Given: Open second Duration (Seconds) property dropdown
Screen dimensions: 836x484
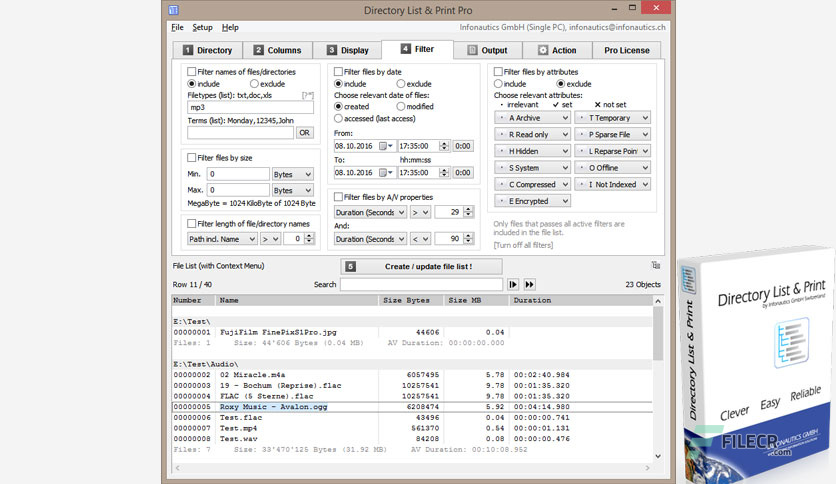Looking at the screenshot, I should point(370,239).
